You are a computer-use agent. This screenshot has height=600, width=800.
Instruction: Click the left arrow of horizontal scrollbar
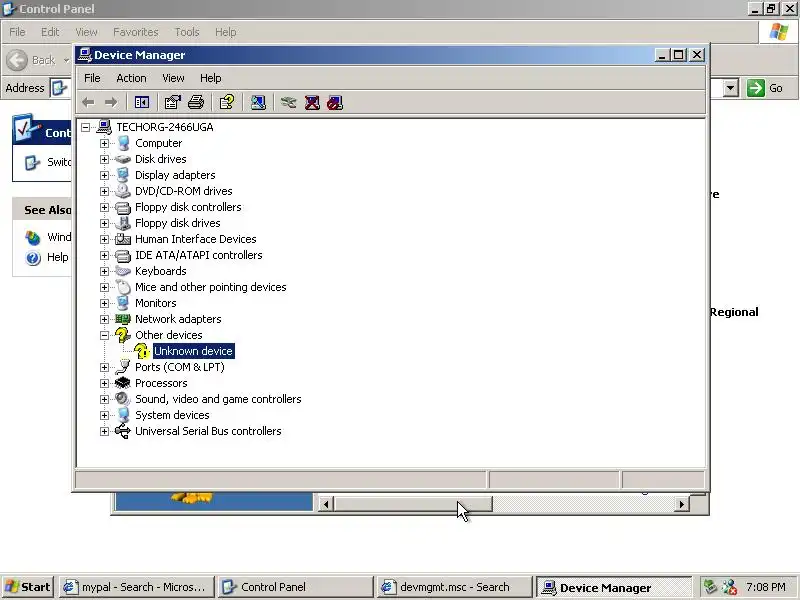tap(326, 505)
